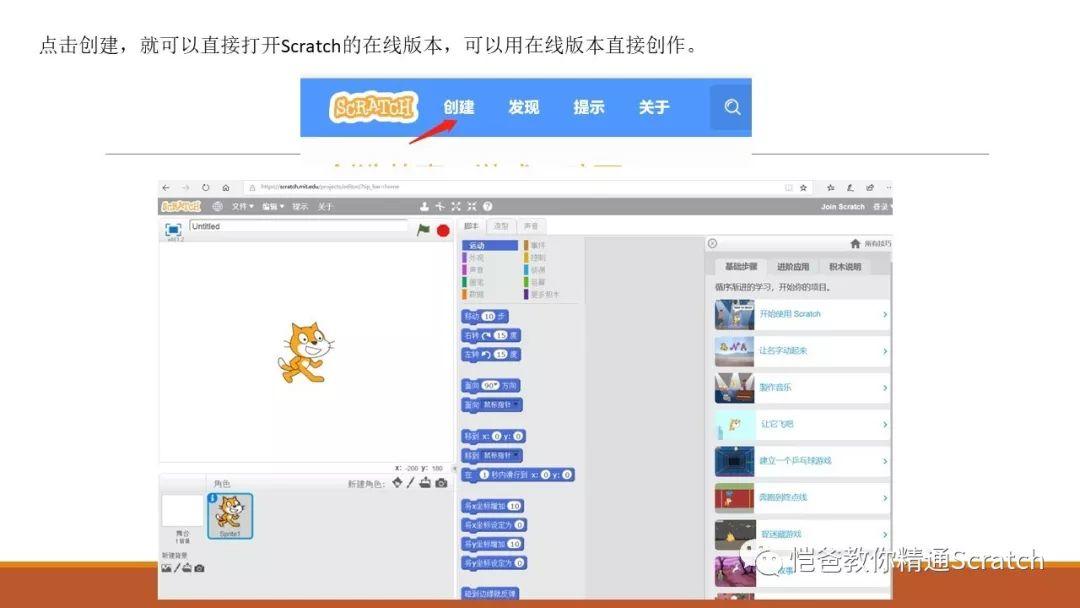The width and height of the screenshot is (1080, 608).
Task: Toggle full screen stage mode icon
Action: 173,229
